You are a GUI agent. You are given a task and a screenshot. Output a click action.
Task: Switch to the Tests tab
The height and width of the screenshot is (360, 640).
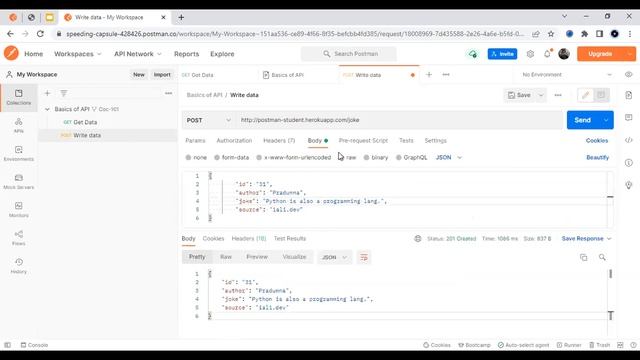coord(406,140)
